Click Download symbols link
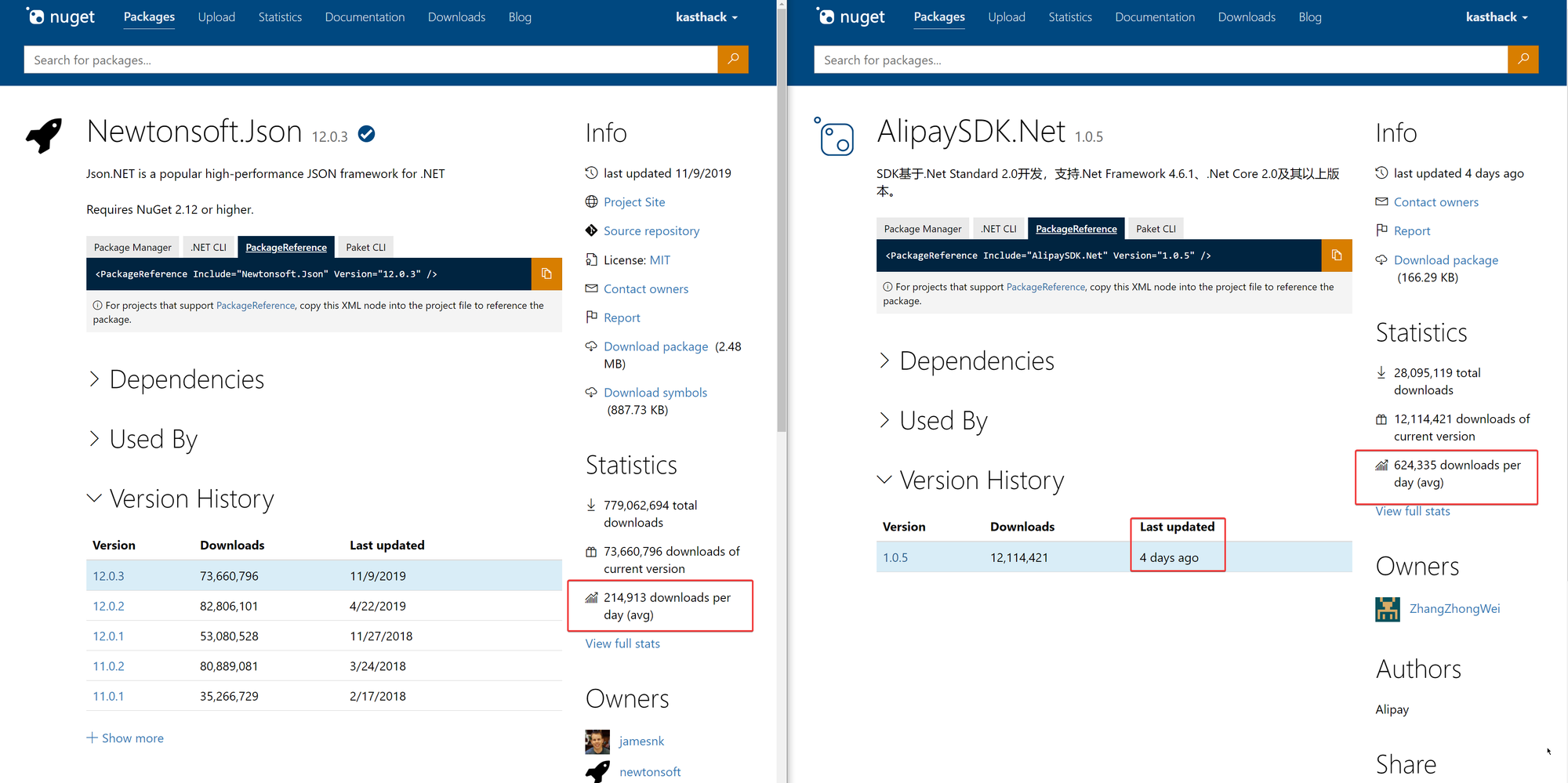 655,393
